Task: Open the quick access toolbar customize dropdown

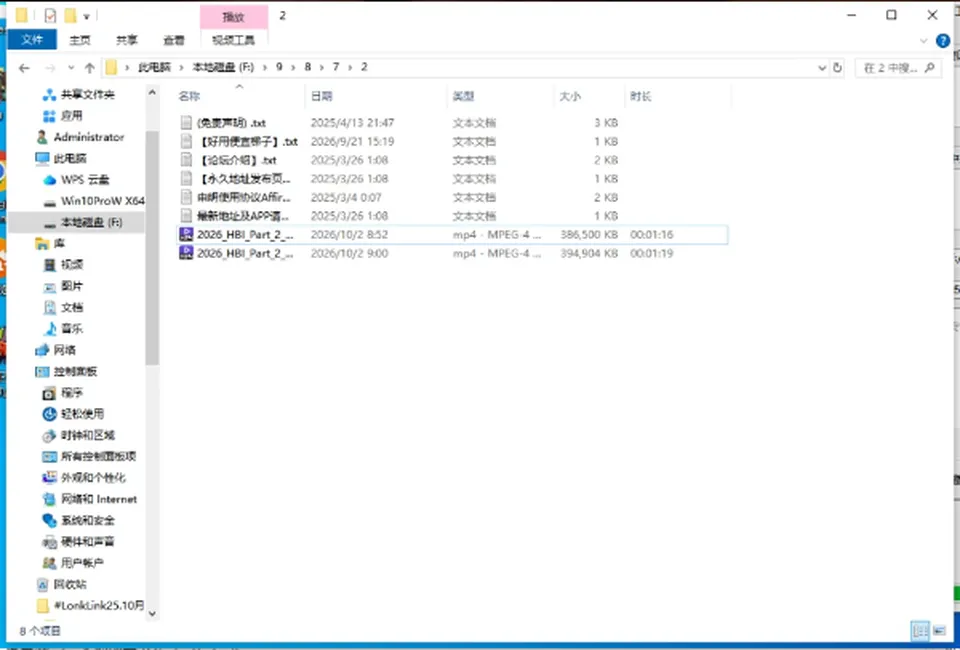Action: pos(86,17)
